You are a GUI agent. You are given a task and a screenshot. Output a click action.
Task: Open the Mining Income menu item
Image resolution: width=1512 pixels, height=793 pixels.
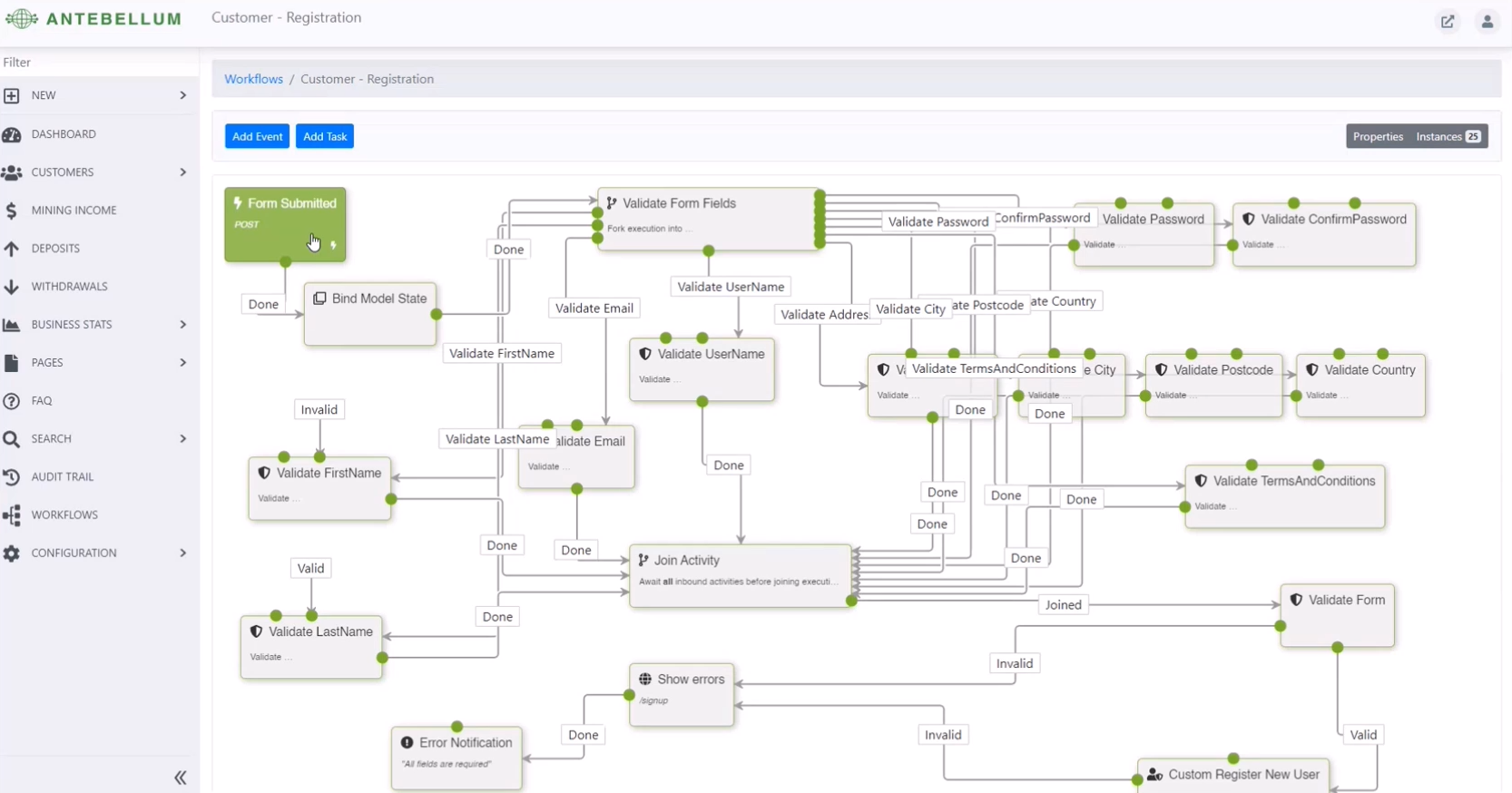[99, 210]
